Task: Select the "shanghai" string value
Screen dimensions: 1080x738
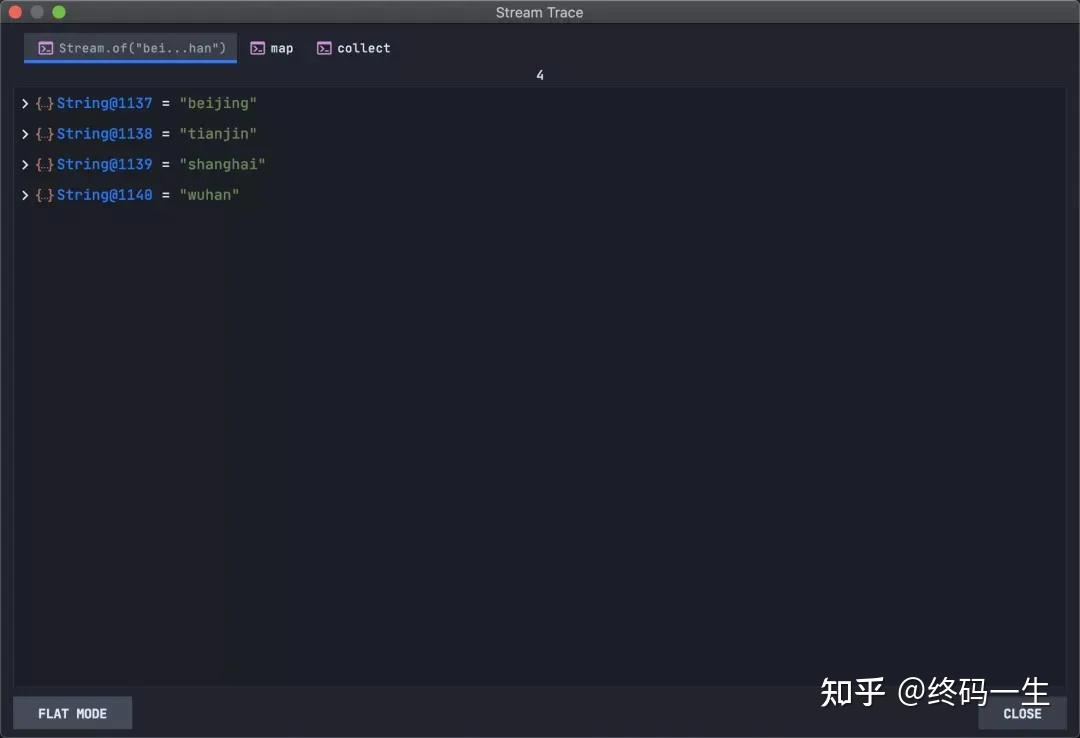Action: pos(222,163)
